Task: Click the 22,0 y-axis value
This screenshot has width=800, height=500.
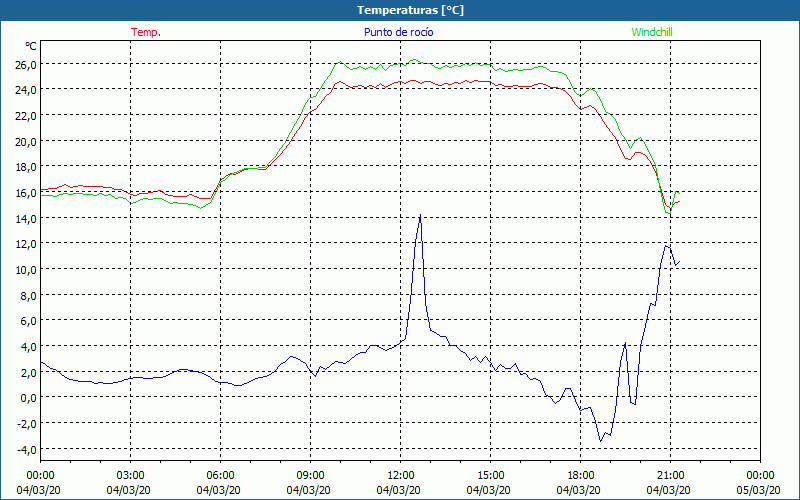Action: pyautogui.click(x=26, y=116)
